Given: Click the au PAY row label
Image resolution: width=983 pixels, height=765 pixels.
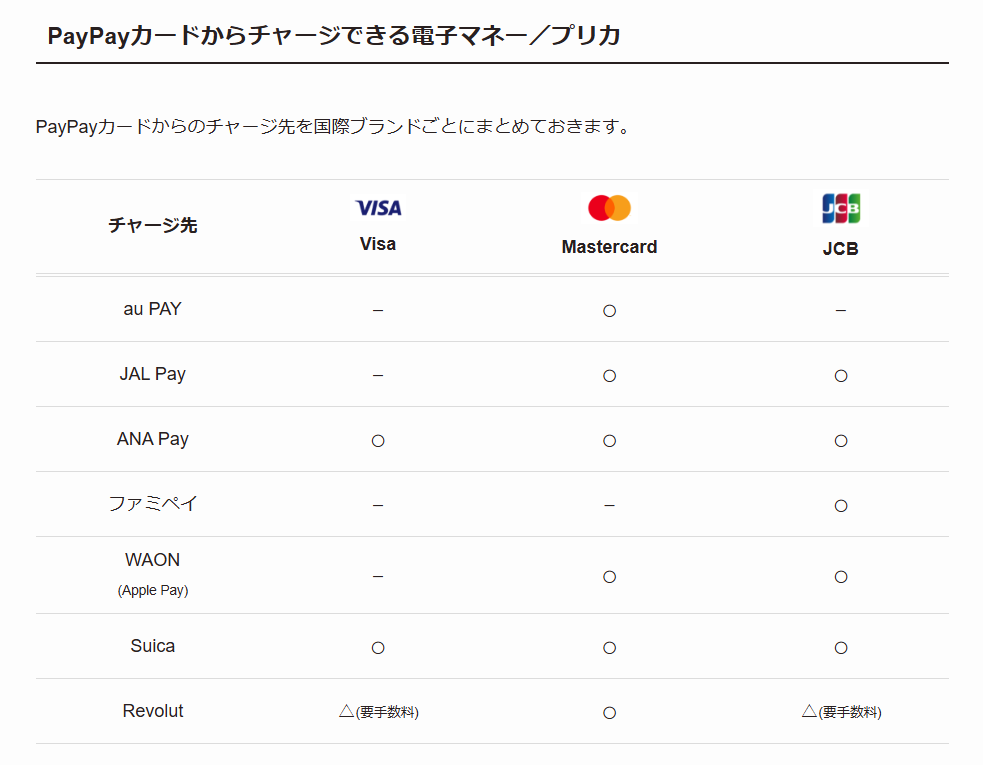Looking at the screenshot, I should (152, 309).
